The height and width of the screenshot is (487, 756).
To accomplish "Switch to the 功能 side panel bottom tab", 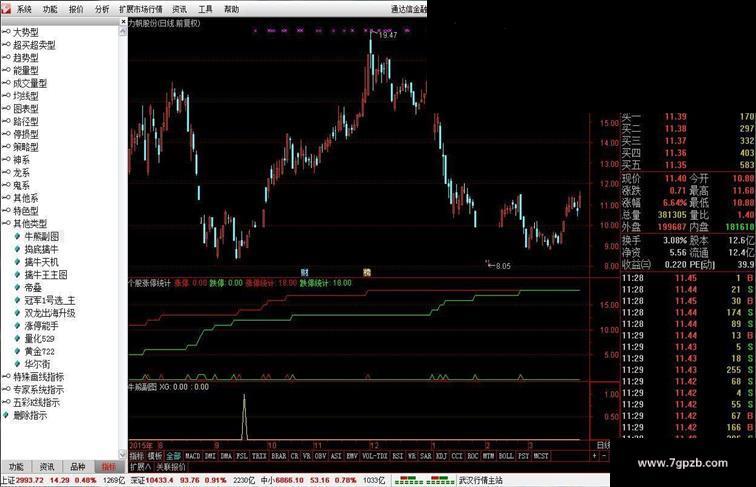I will point(16,466).
